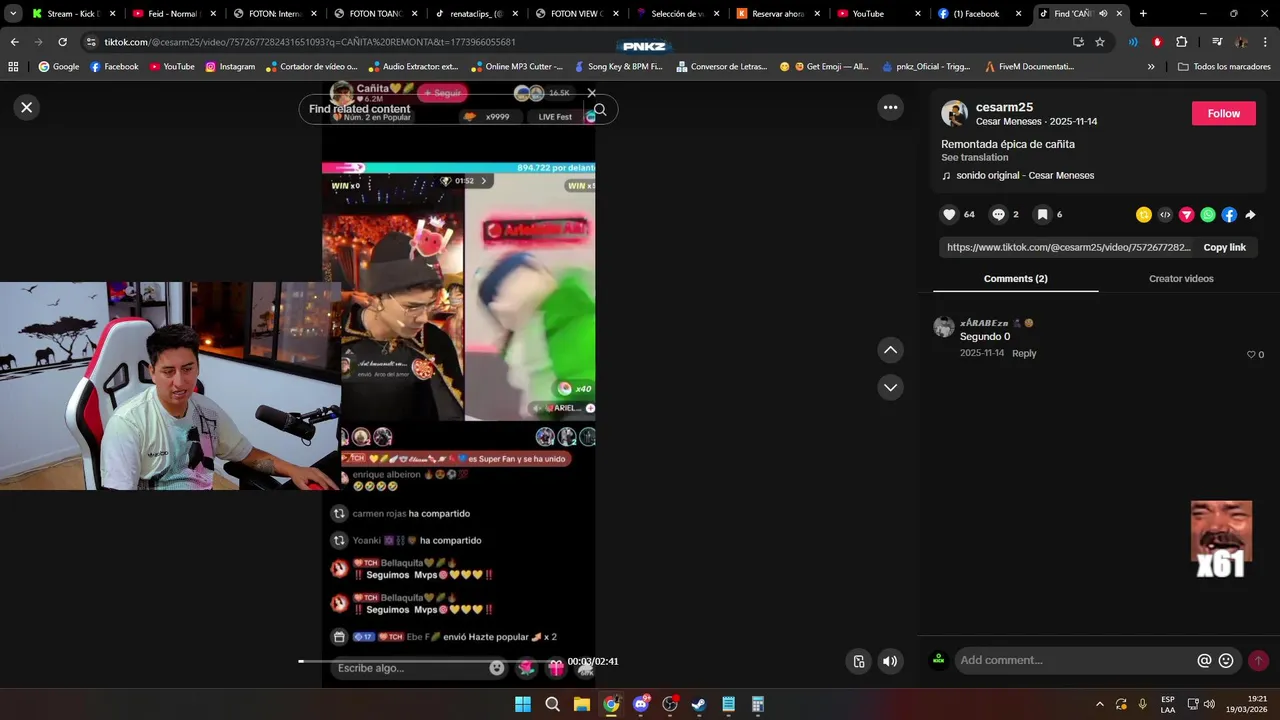
Task: Close the TikTok video viewer with the X
Action: pos(27,107)
